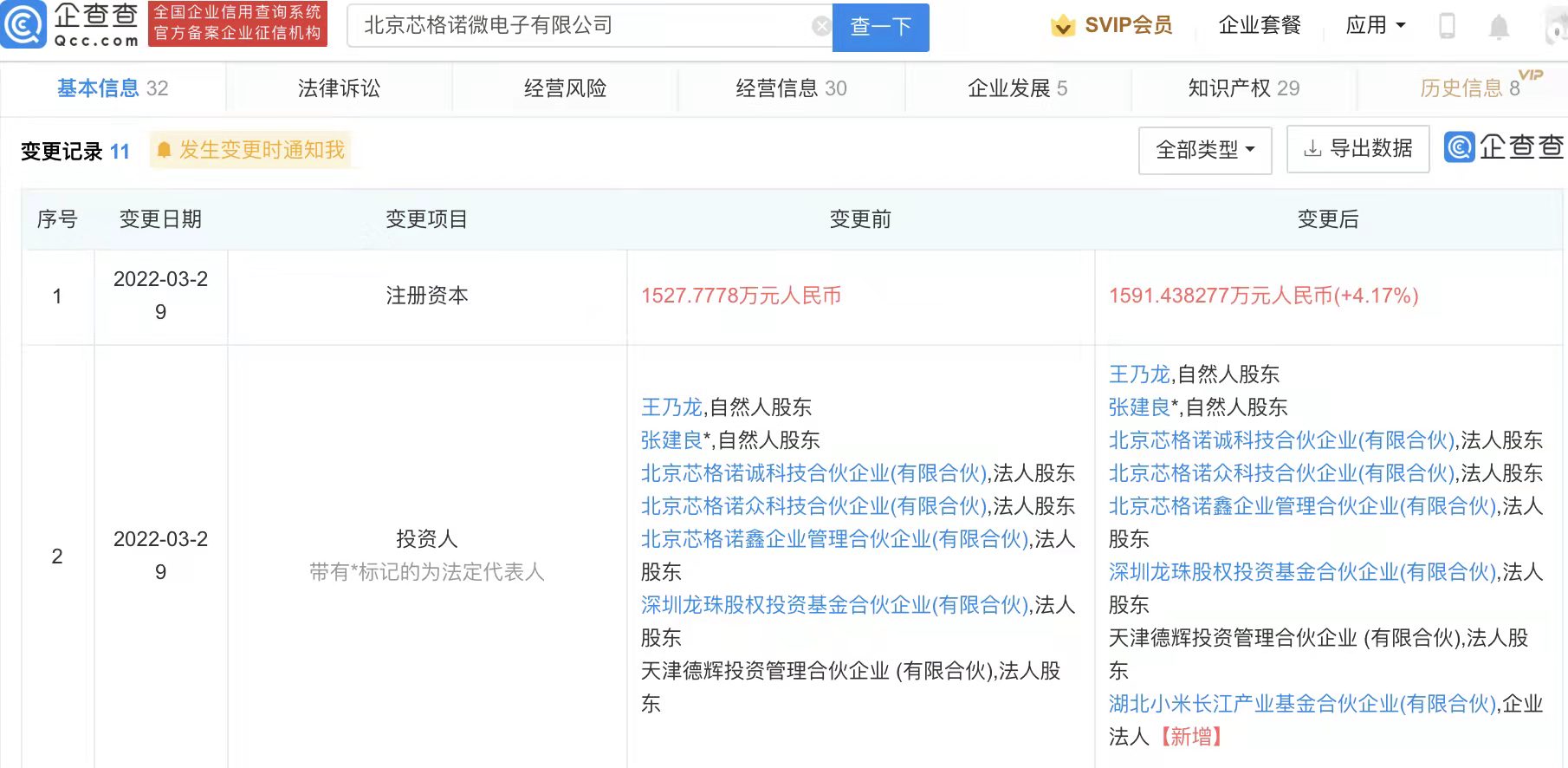Clear the search box with X icon
Viewport: 1568px width, 768px height.
[x=820, y=26]
